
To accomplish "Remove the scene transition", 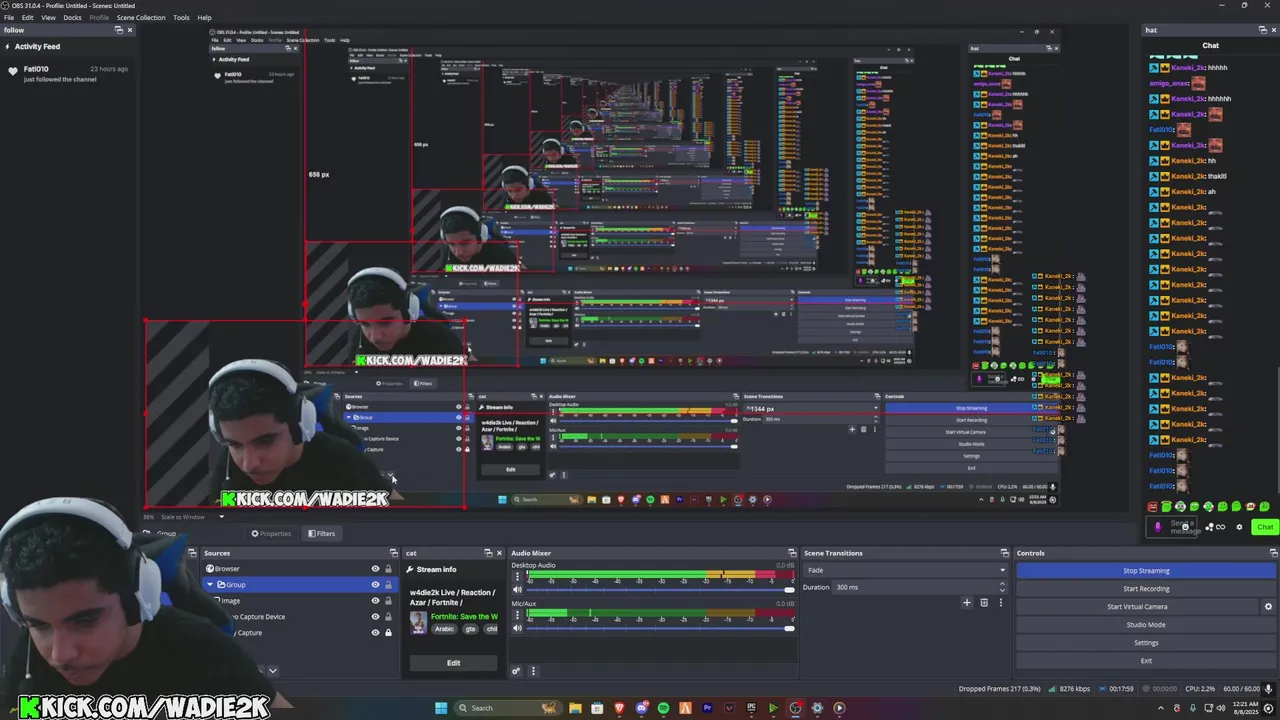I will pos(984,603).
